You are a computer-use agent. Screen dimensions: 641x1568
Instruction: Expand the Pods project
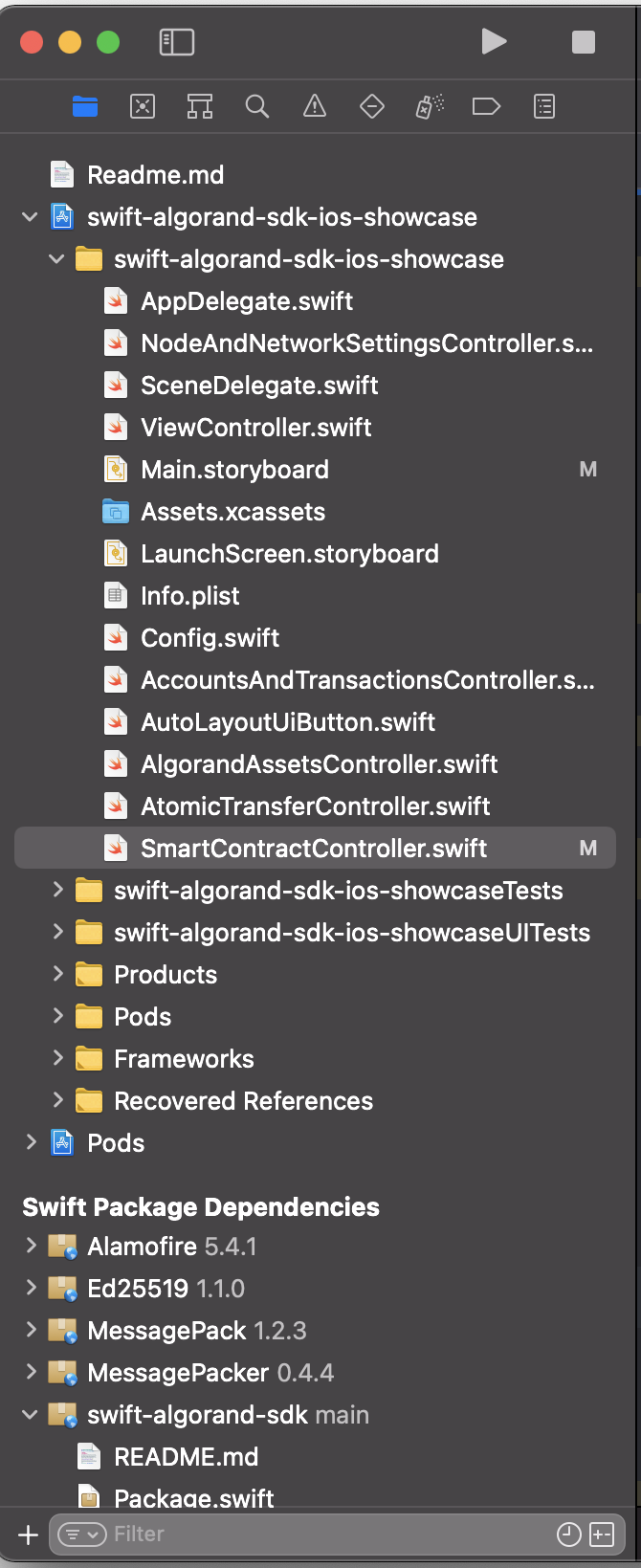31,1143
